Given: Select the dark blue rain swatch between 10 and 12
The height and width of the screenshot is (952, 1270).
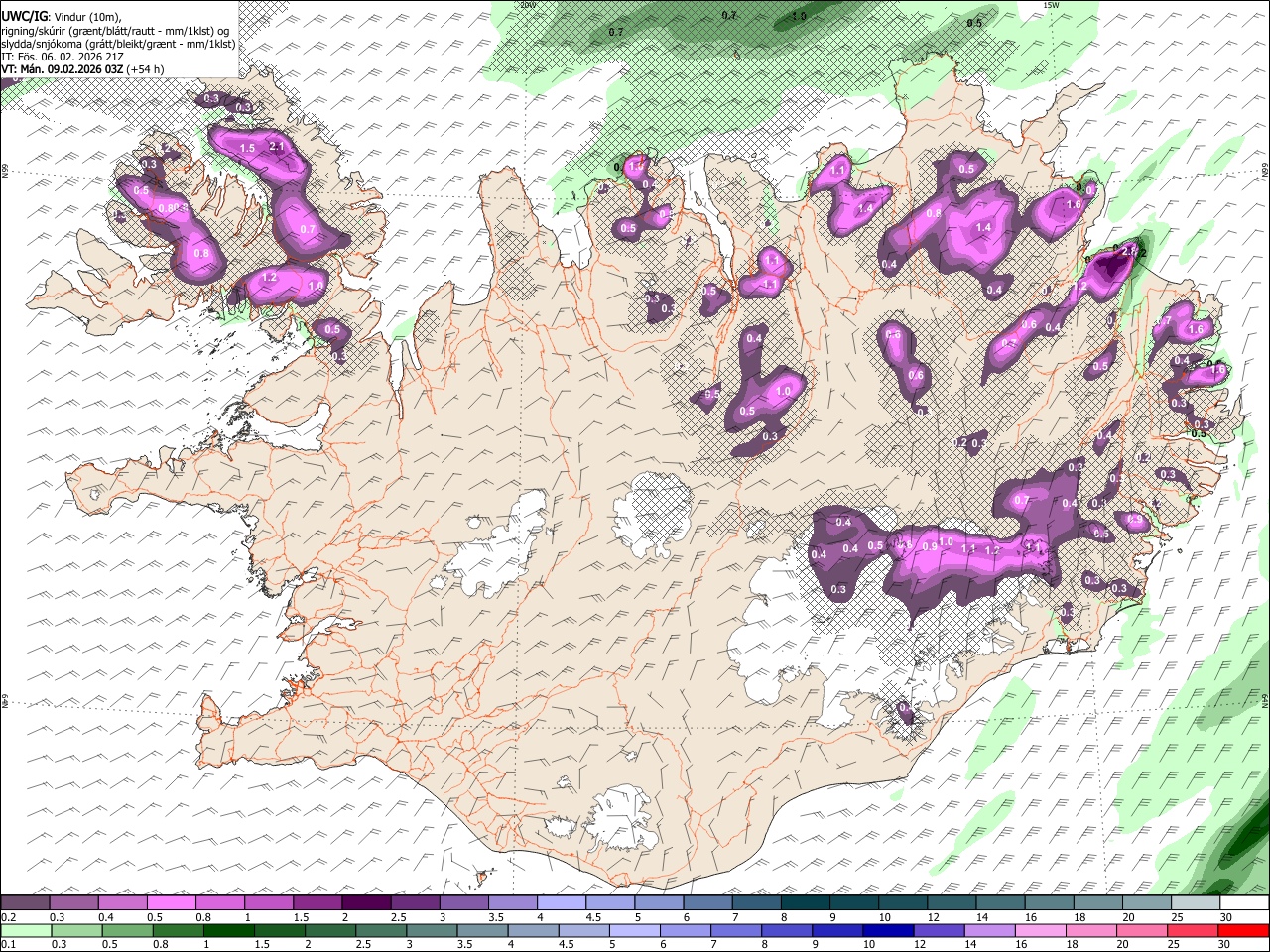Looking at the screenshot, I should pos(889,930).
